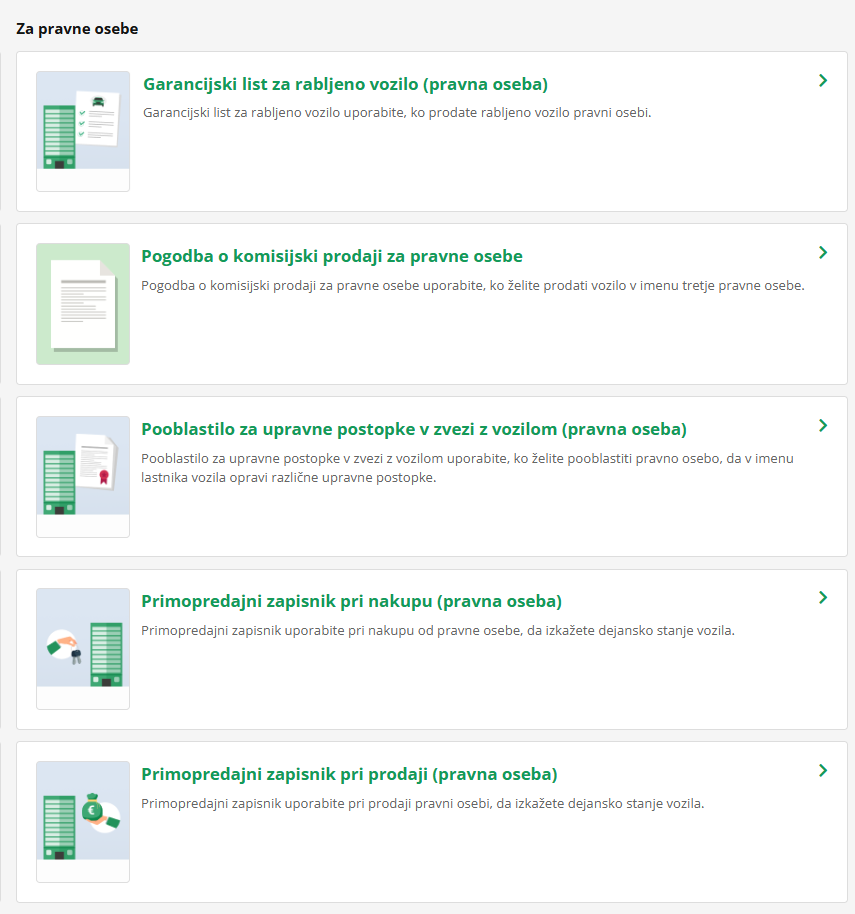
Task: Click the building and car checklist document icon
Action: (83, 130)
